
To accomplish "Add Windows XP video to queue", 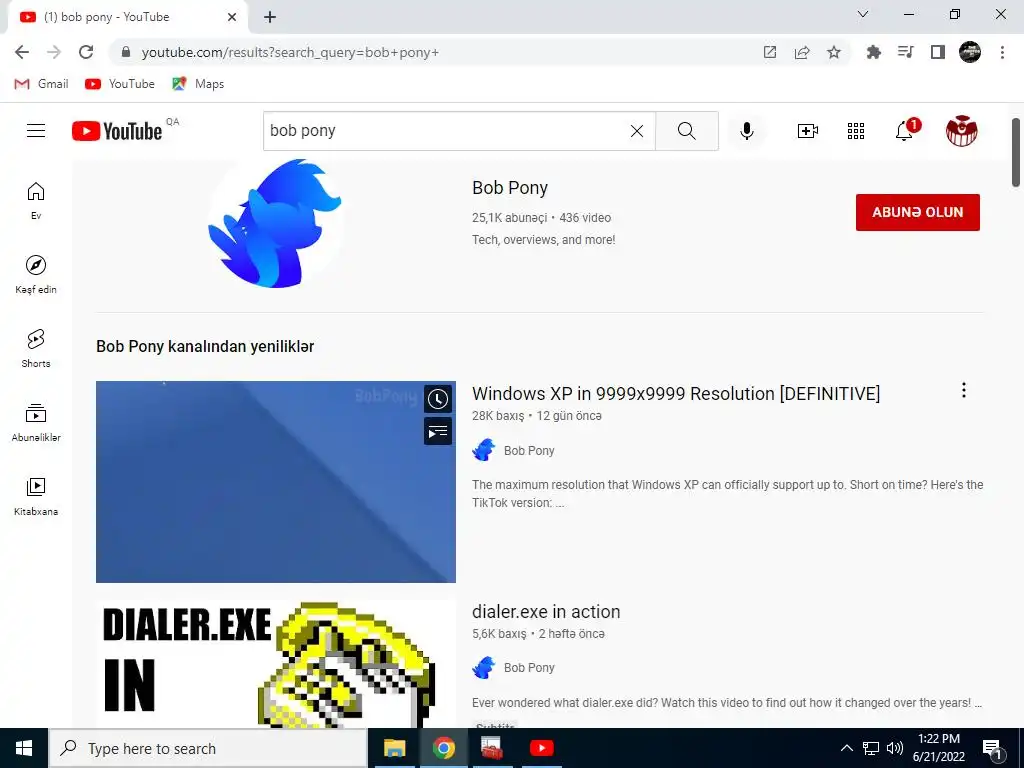I will coord(438,432).
